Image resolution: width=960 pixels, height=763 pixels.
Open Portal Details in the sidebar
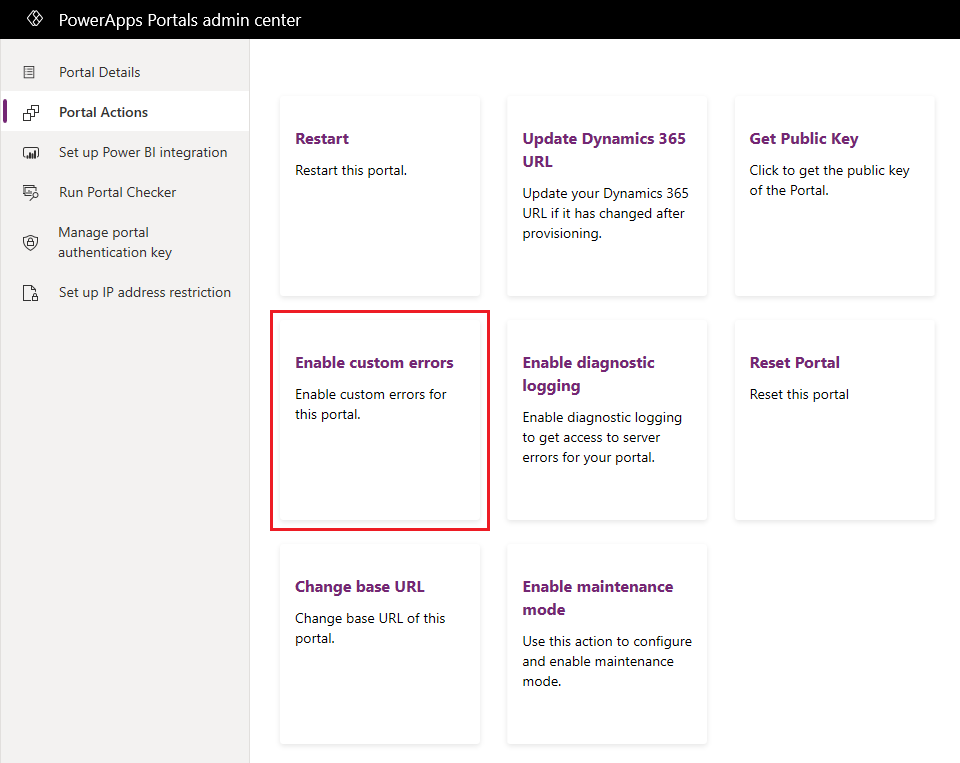click(x=125, y=72)
